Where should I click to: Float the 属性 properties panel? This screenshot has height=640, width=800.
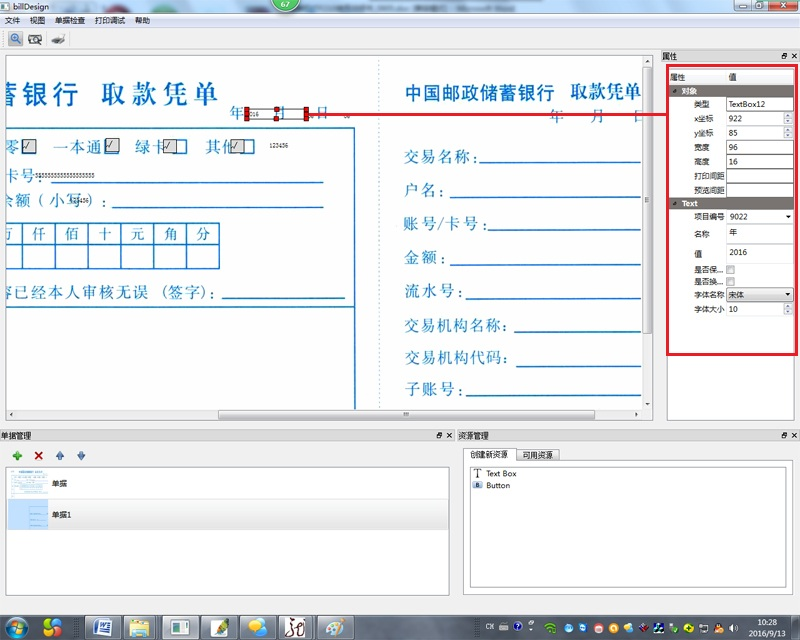click(784, 56)
